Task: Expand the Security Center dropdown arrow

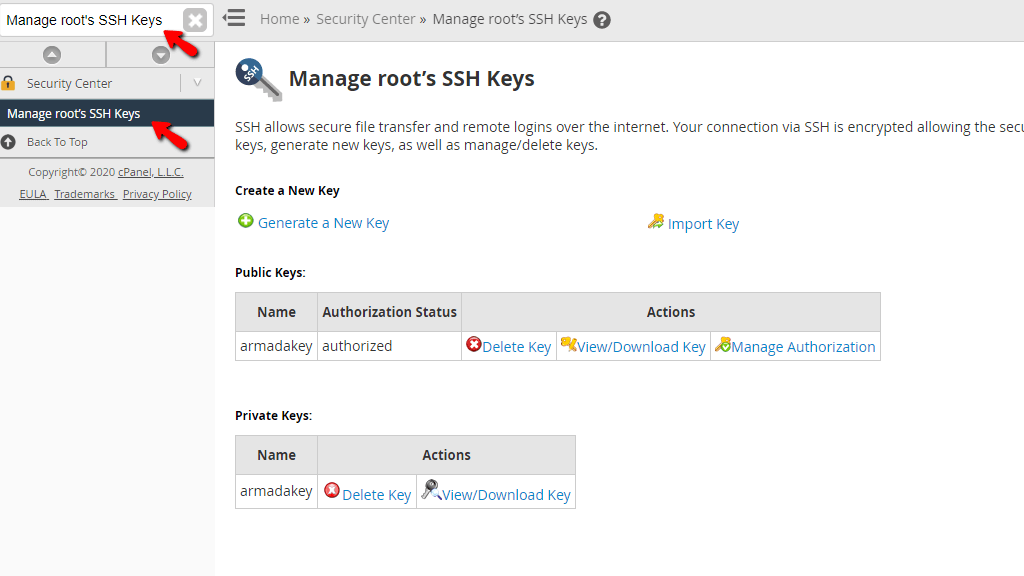Action: click(x=197, y=83)
